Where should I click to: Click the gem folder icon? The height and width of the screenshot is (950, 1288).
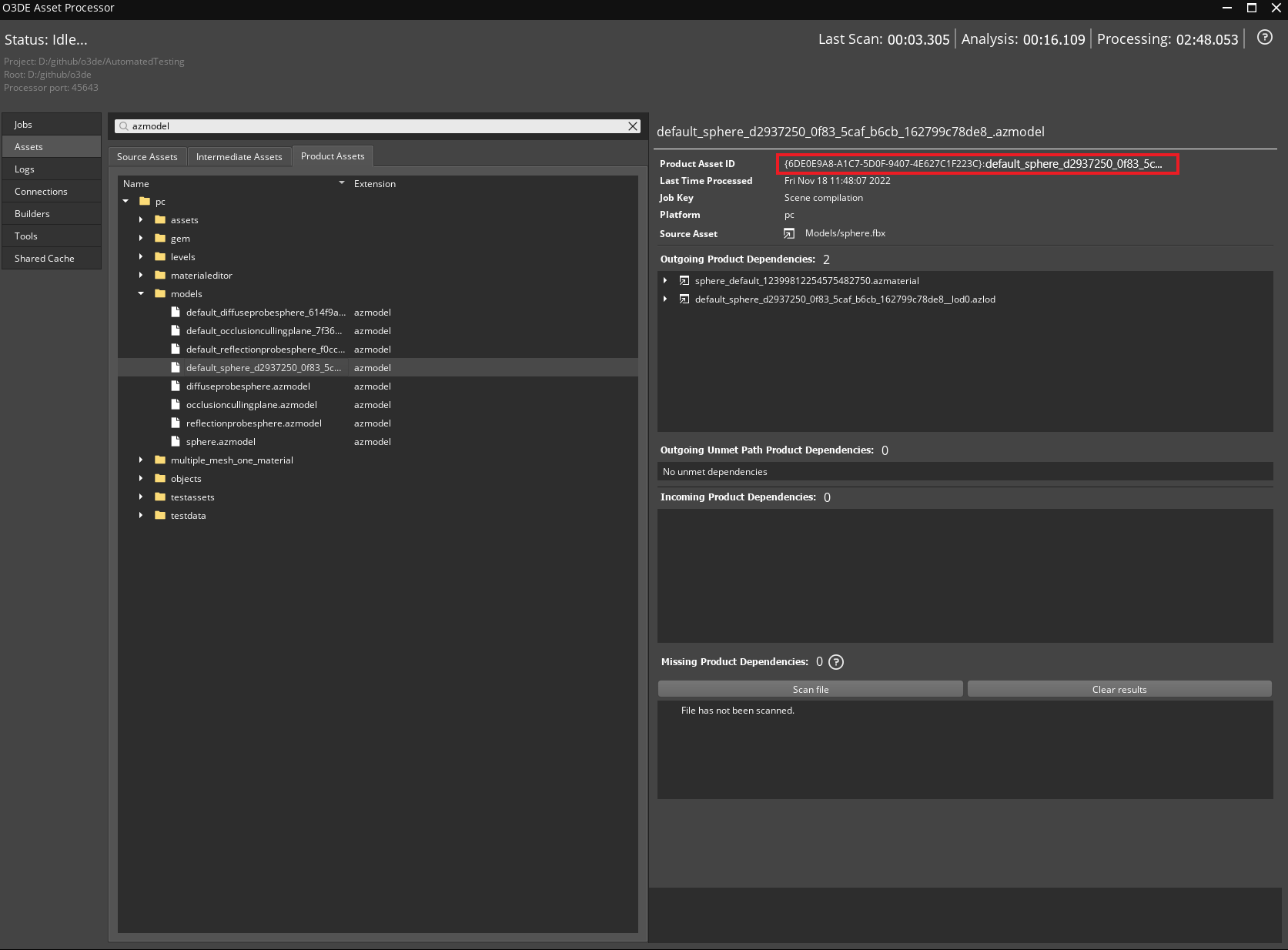[159, 238]
